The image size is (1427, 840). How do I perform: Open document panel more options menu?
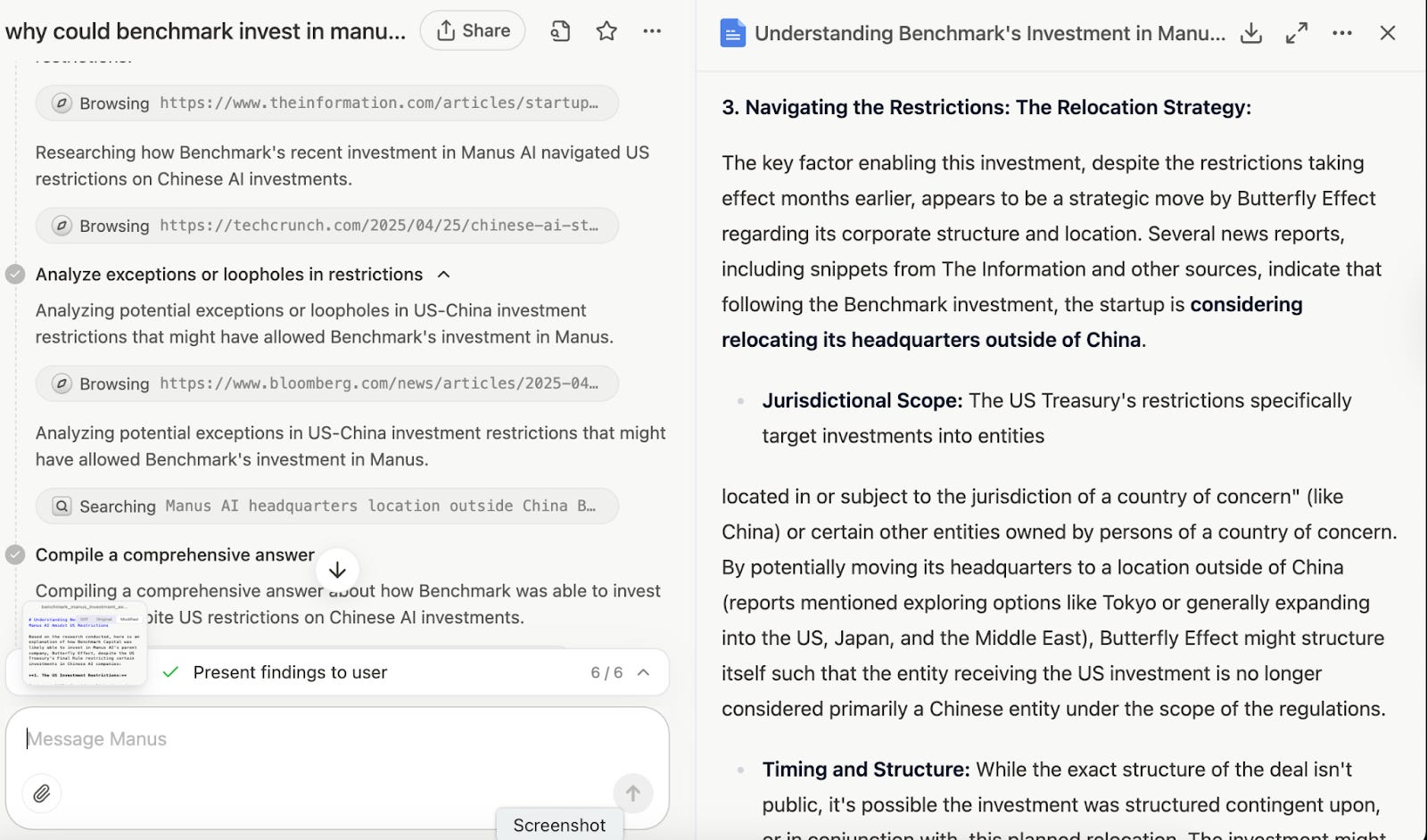(x=1341, y=33)
